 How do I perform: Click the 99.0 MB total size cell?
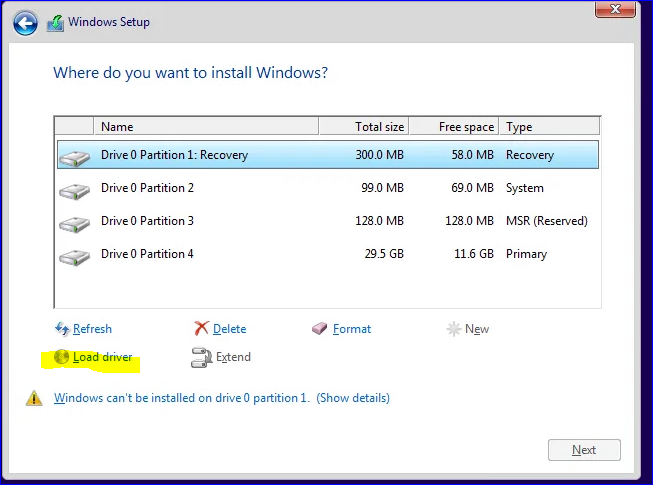[x=382, y=188]
